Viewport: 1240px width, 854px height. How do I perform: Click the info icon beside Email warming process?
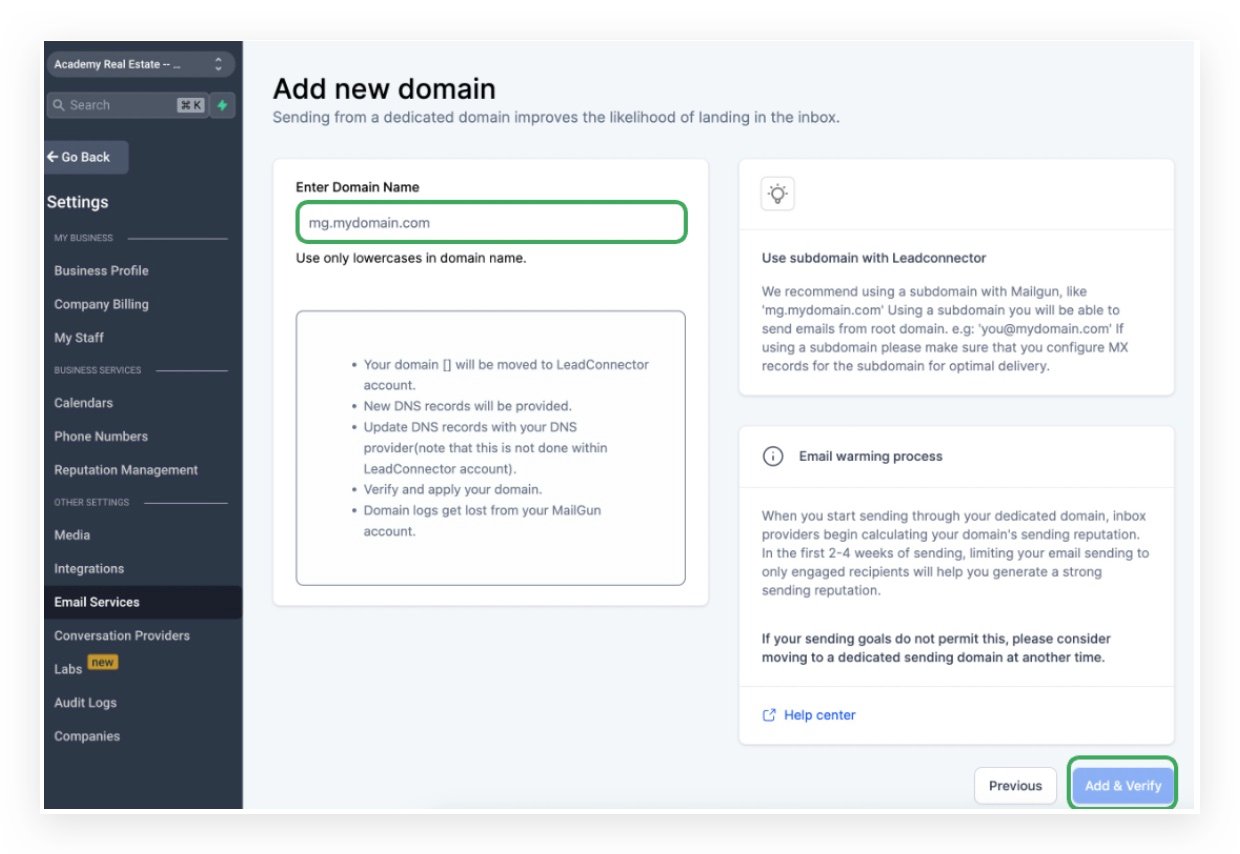tap(772, 456)
